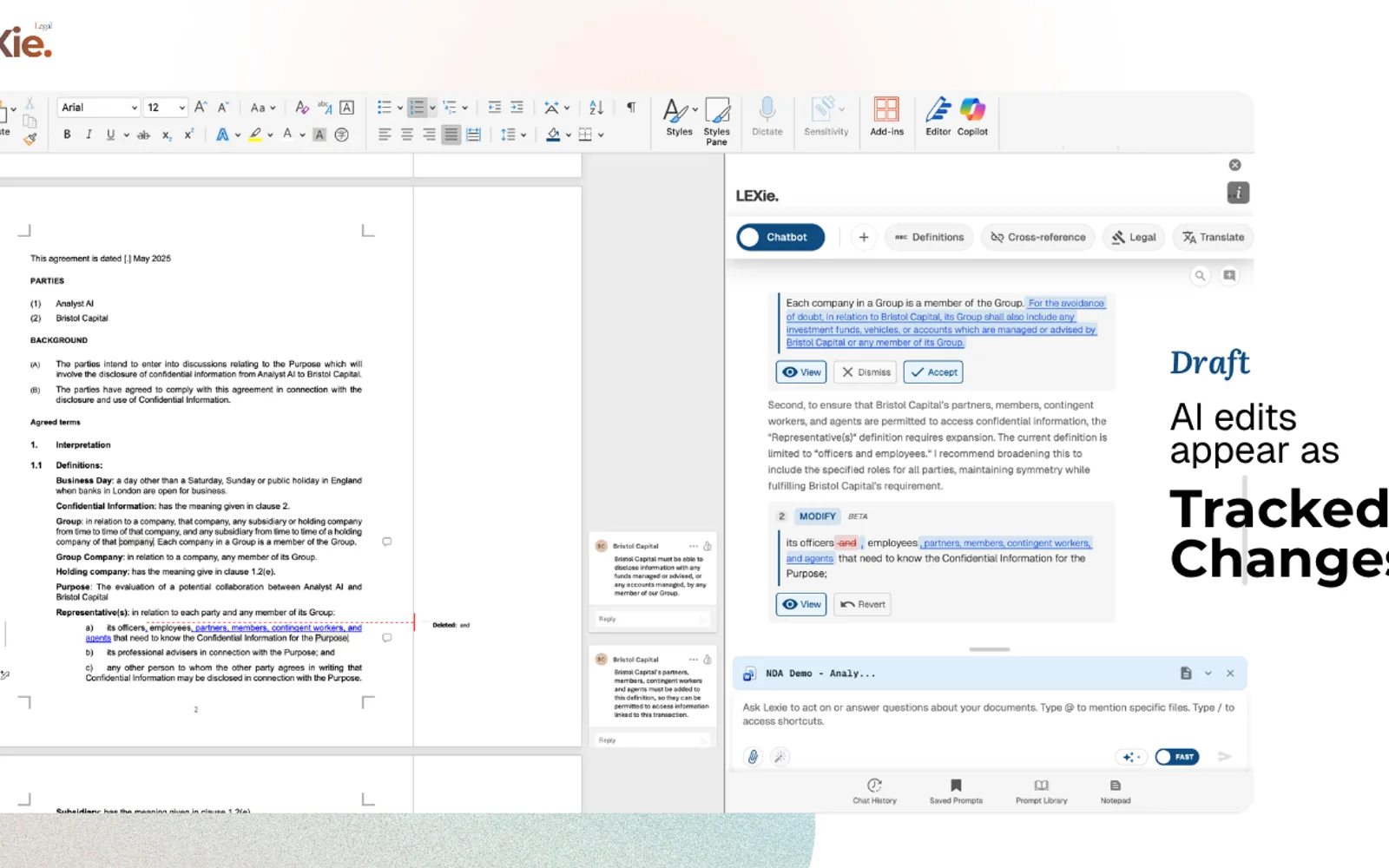The height and width of the screenshot is (868, 1389).
Task: Open LEXie info panel icon
Action: point(1238,193)
